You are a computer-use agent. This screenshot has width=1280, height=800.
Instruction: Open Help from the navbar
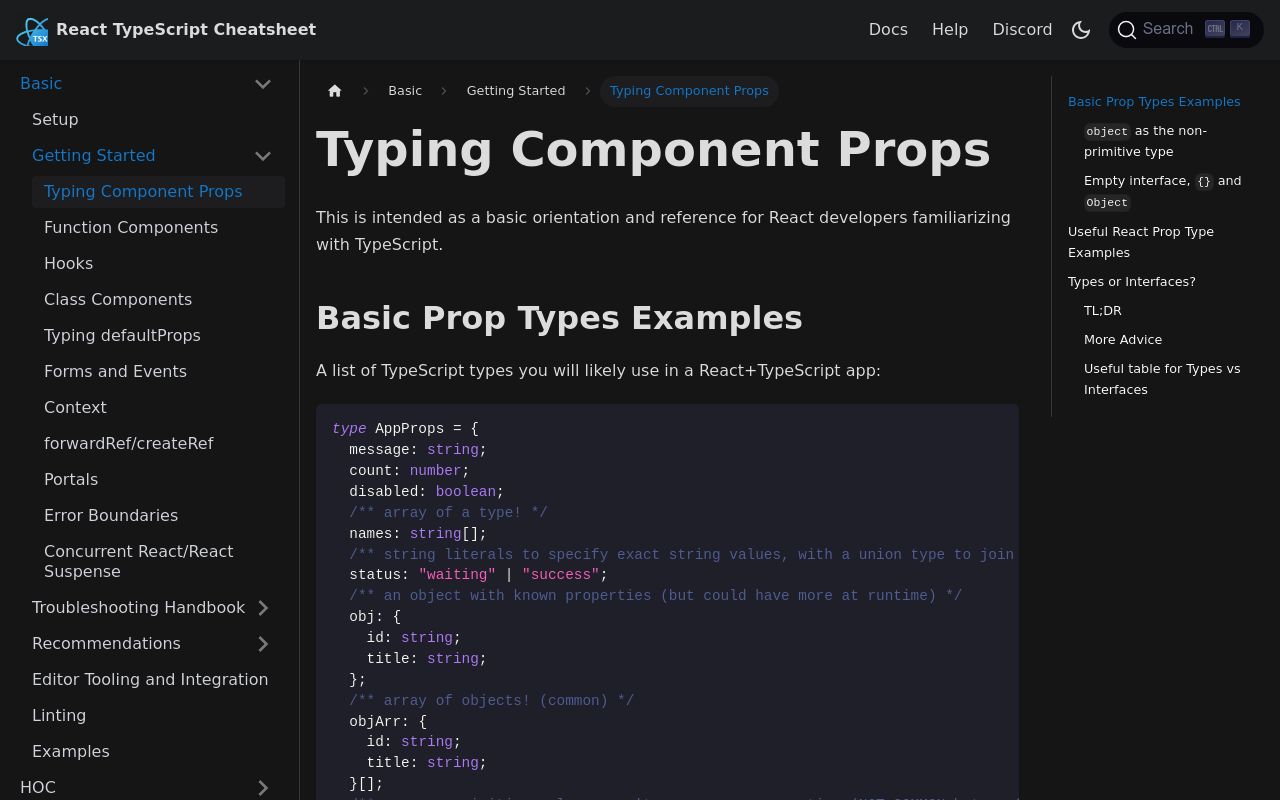949,29
